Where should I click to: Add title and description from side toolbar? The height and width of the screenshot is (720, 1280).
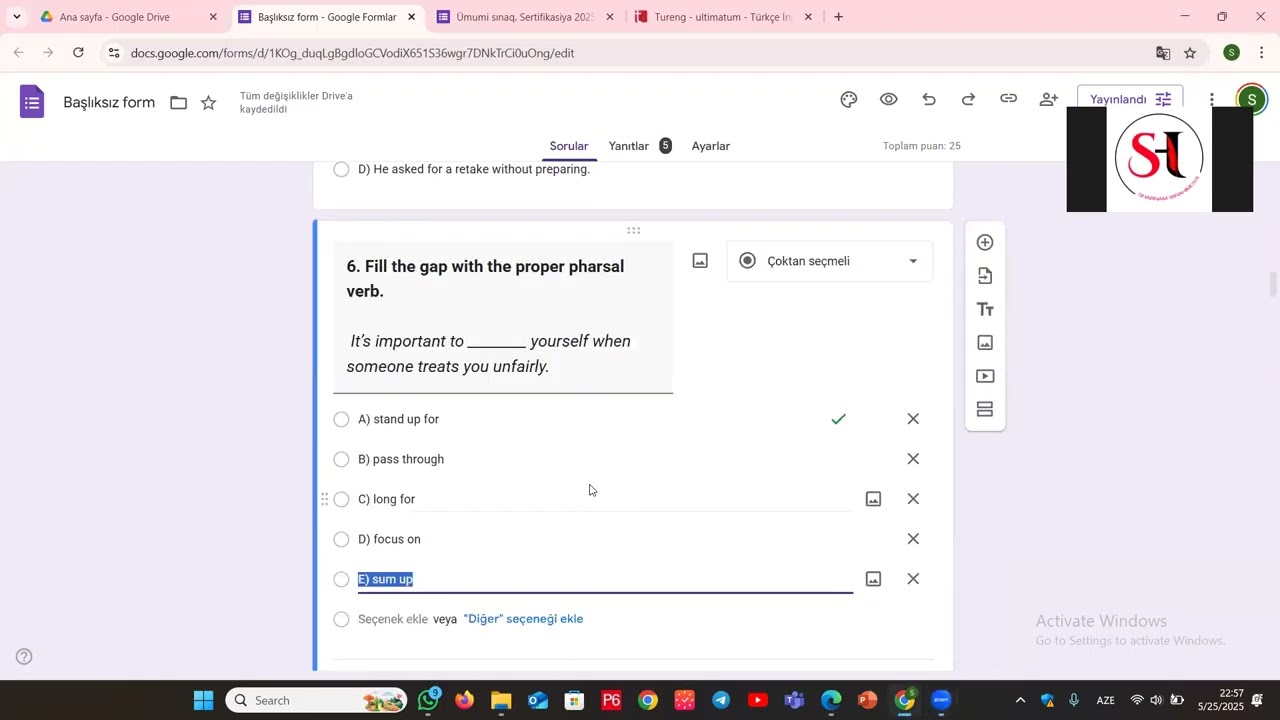pos(985,309)
